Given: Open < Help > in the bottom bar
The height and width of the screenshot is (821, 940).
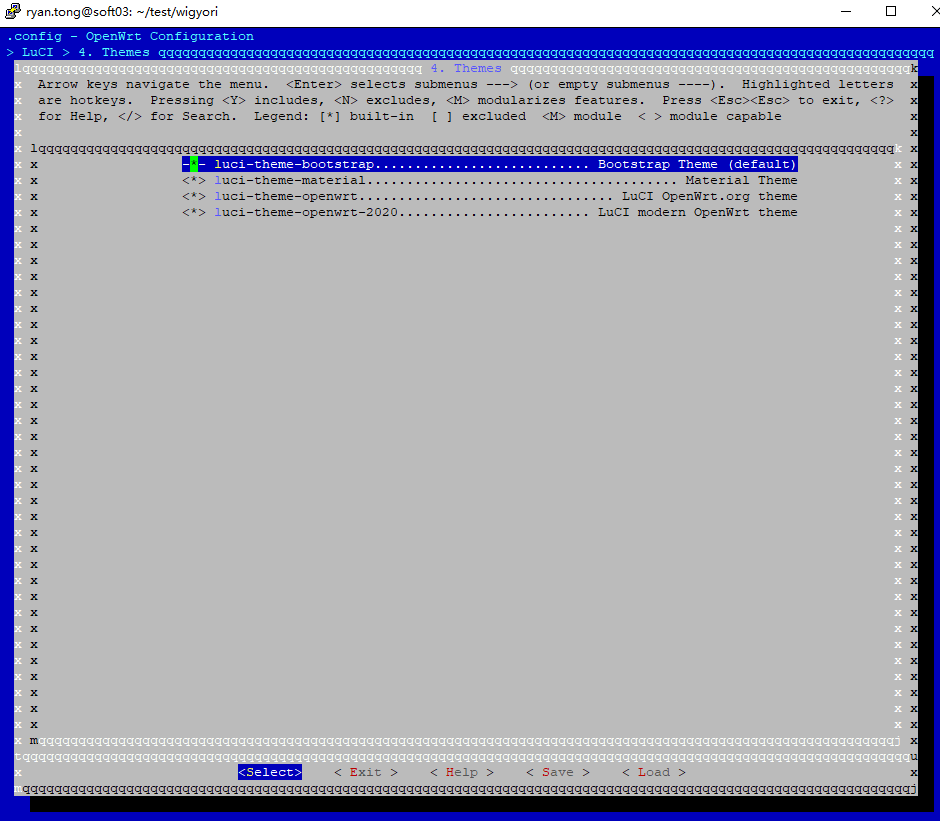Looking at the screenshot, I should pyautogui.click(x=462, y=772).
